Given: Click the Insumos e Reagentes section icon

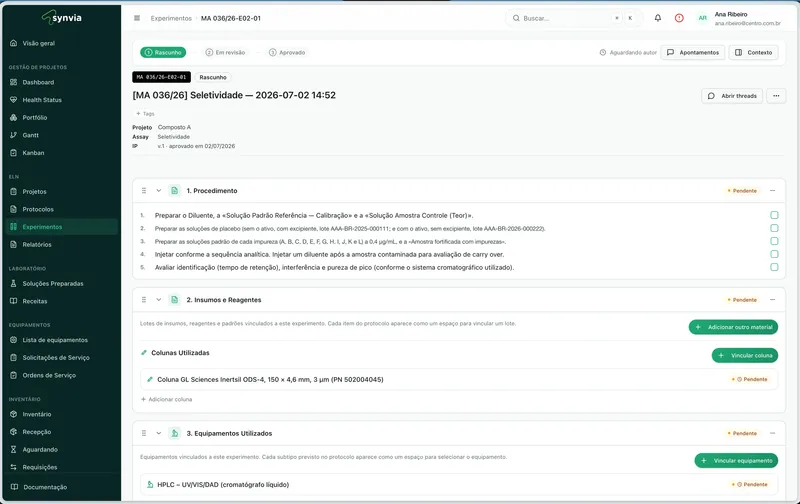Looking at the screenshot, I should click(174, 299).
